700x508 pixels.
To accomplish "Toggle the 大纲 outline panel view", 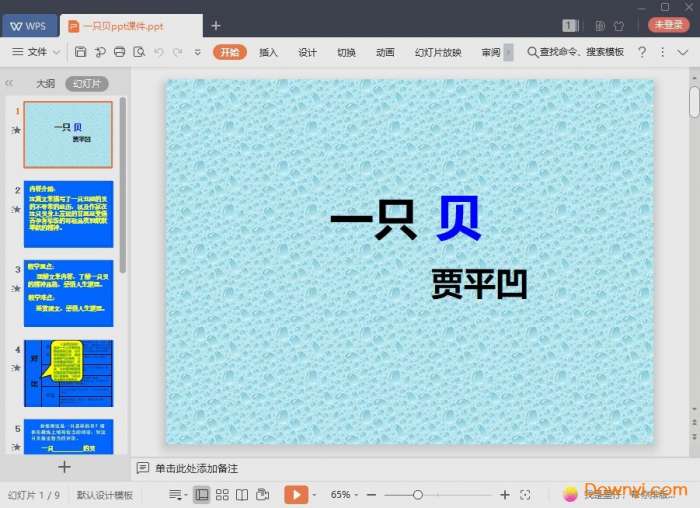I will click(45, 84).
